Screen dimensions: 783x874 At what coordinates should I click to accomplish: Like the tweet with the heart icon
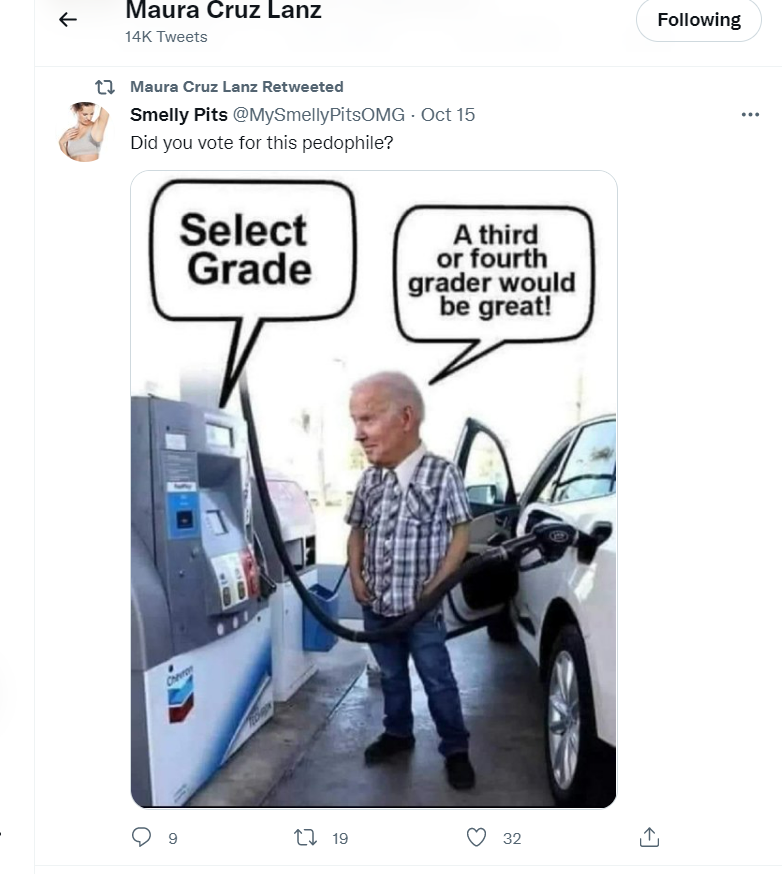click(476, 837)
